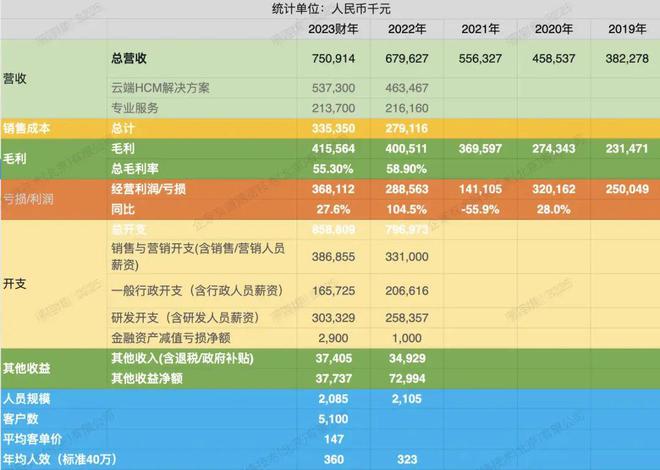Click the 2019年 column header
This screenshot has height=470, width=660.
click(x=627, y=29)
